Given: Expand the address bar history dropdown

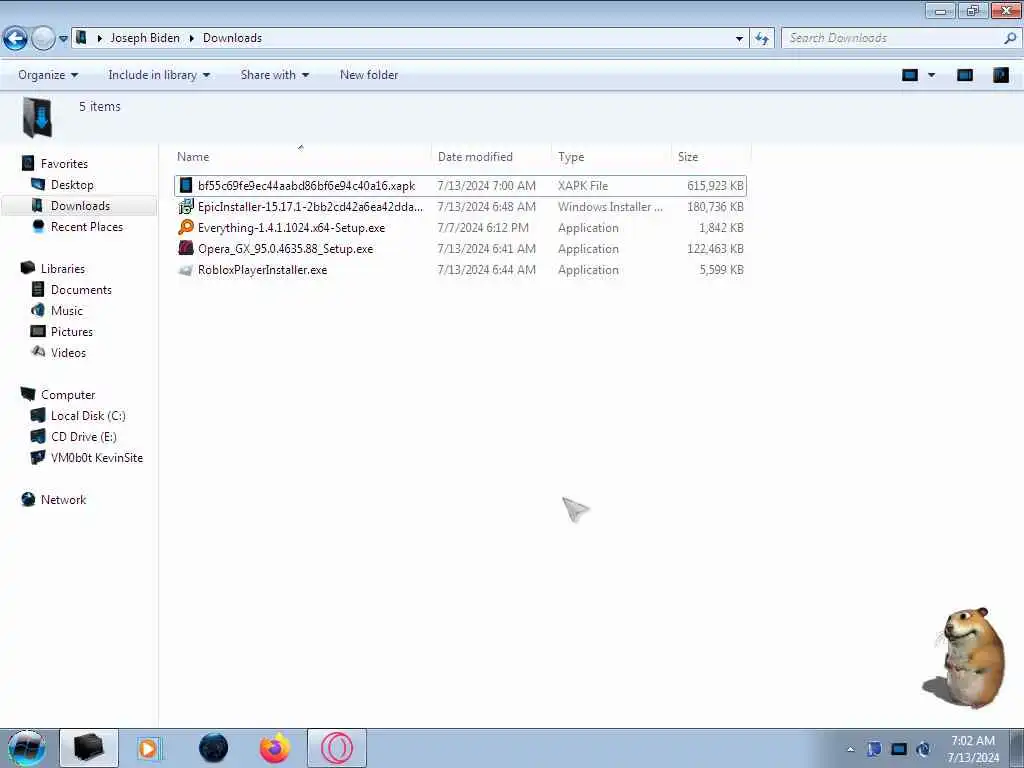Looking at the screenshot, I should click(739, 39).
